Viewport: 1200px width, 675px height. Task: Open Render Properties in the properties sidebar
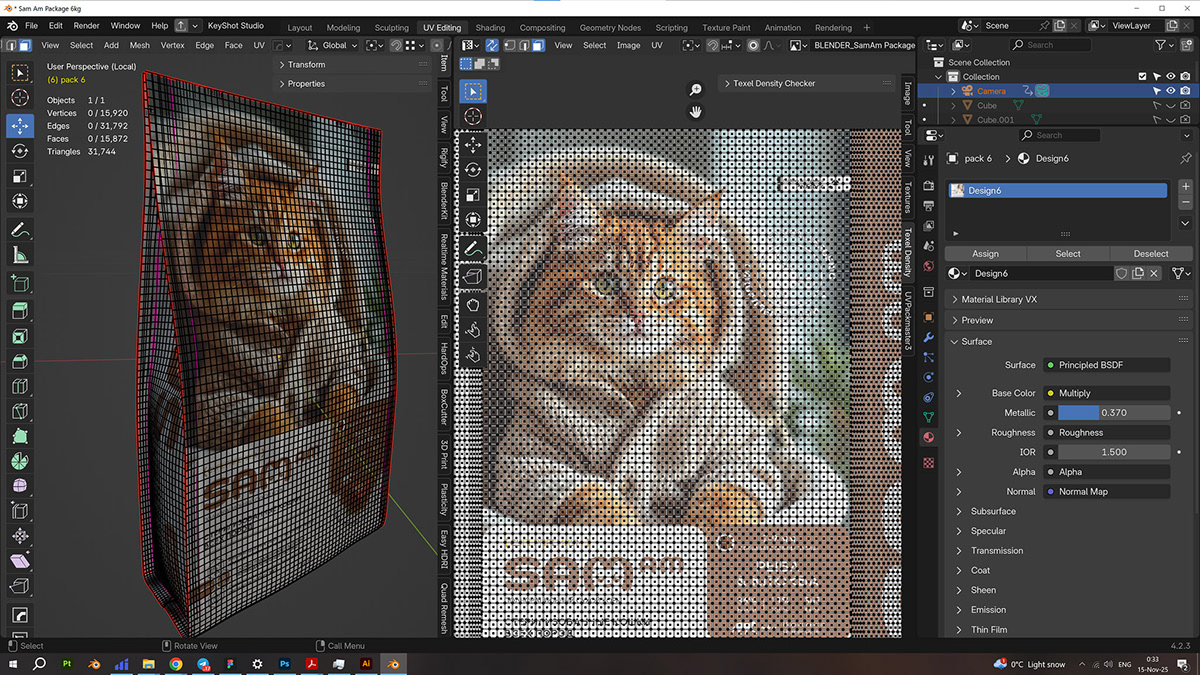click(x=929, y=186)
